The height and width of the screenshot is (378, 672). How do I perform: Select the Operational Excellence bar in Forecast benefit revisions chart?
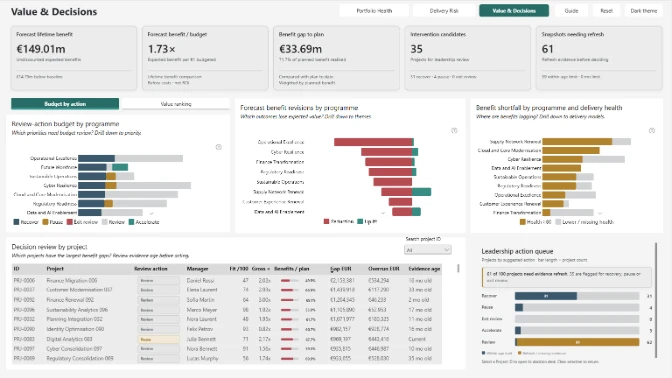tap(374, 142)
